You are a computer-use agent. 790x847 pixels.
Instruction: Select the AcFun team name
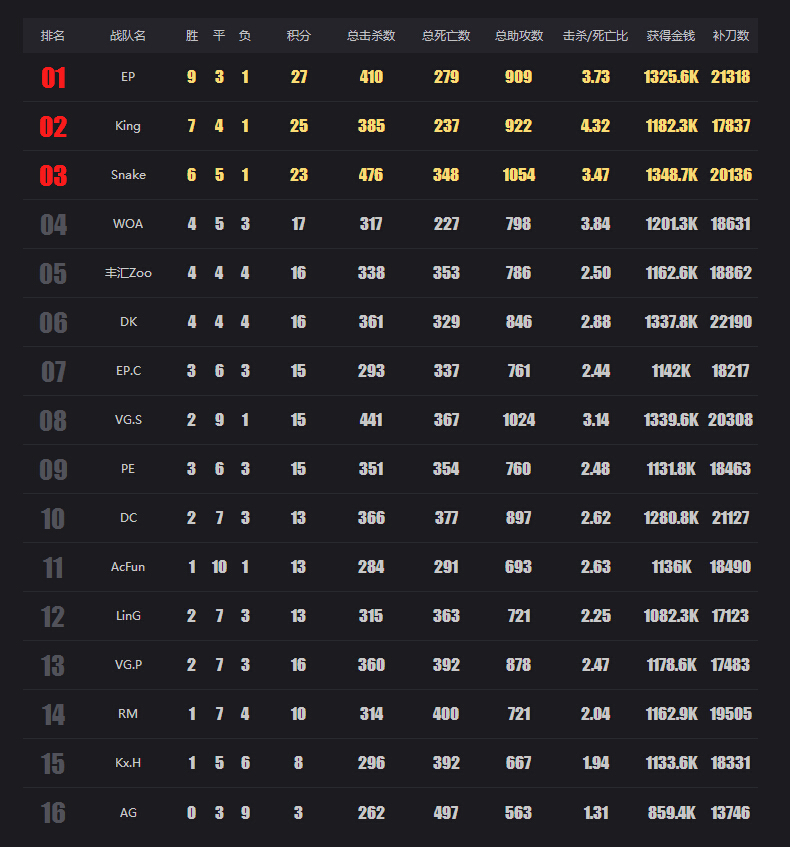point(128,567)
